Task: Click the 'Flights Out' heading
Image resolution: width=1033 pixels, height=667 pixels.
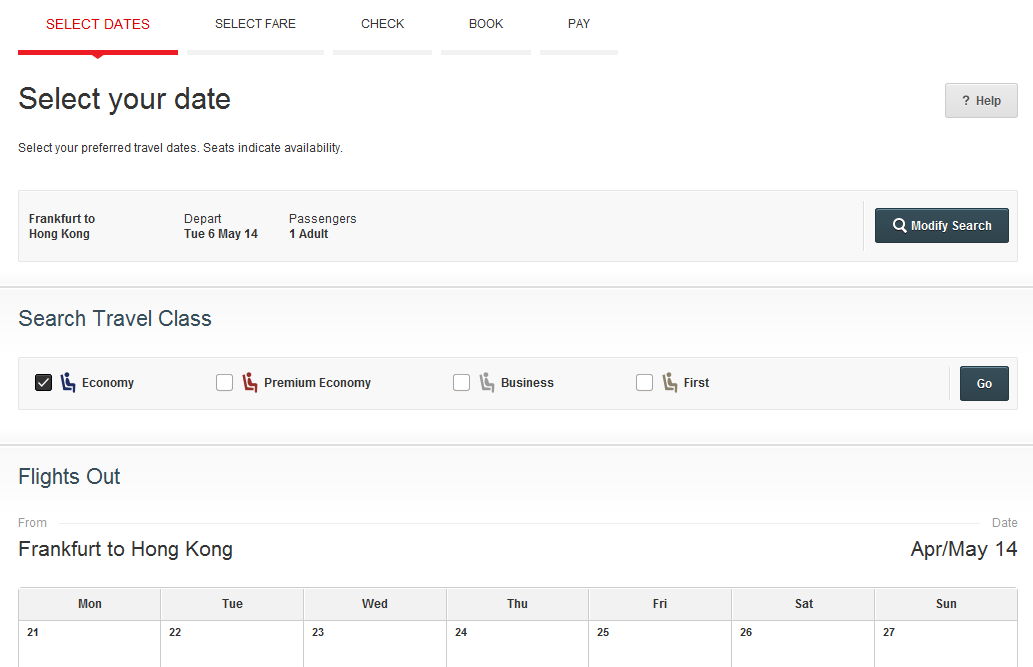Action: click(x=69, y=477)
